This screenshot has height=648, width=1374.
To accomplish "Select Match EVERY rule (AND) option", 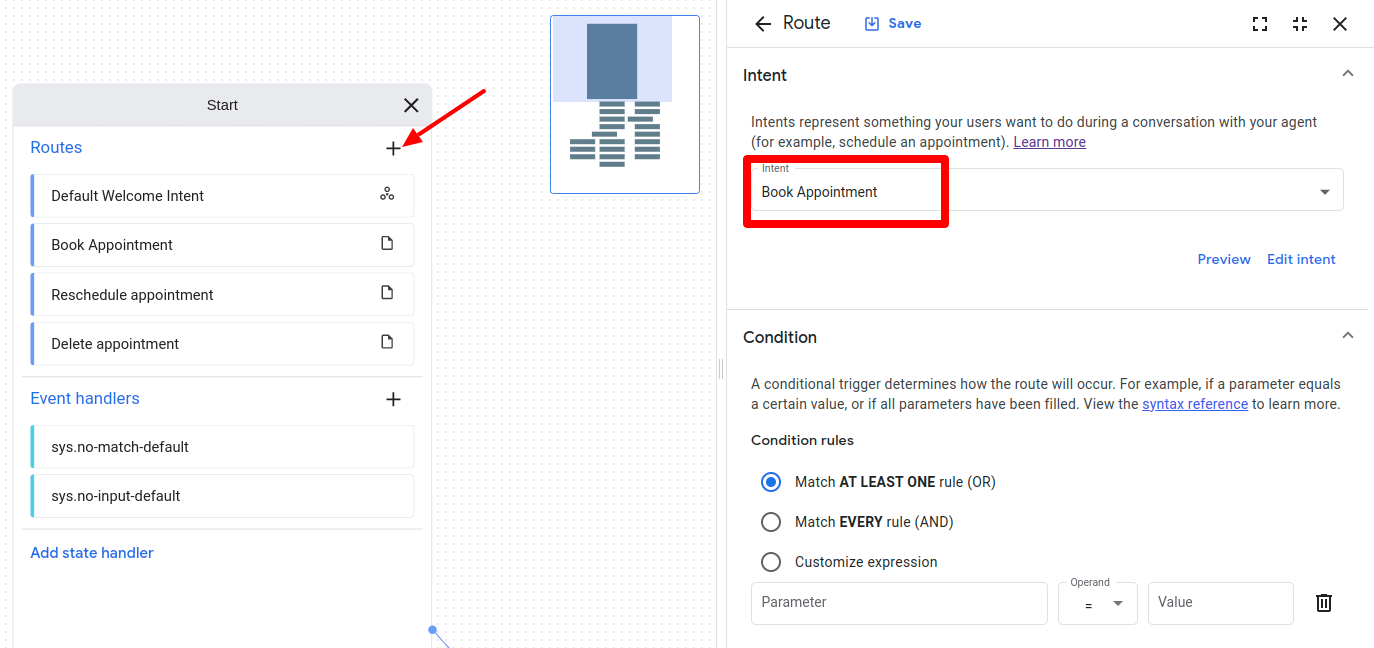I will (x=771, y=522).
